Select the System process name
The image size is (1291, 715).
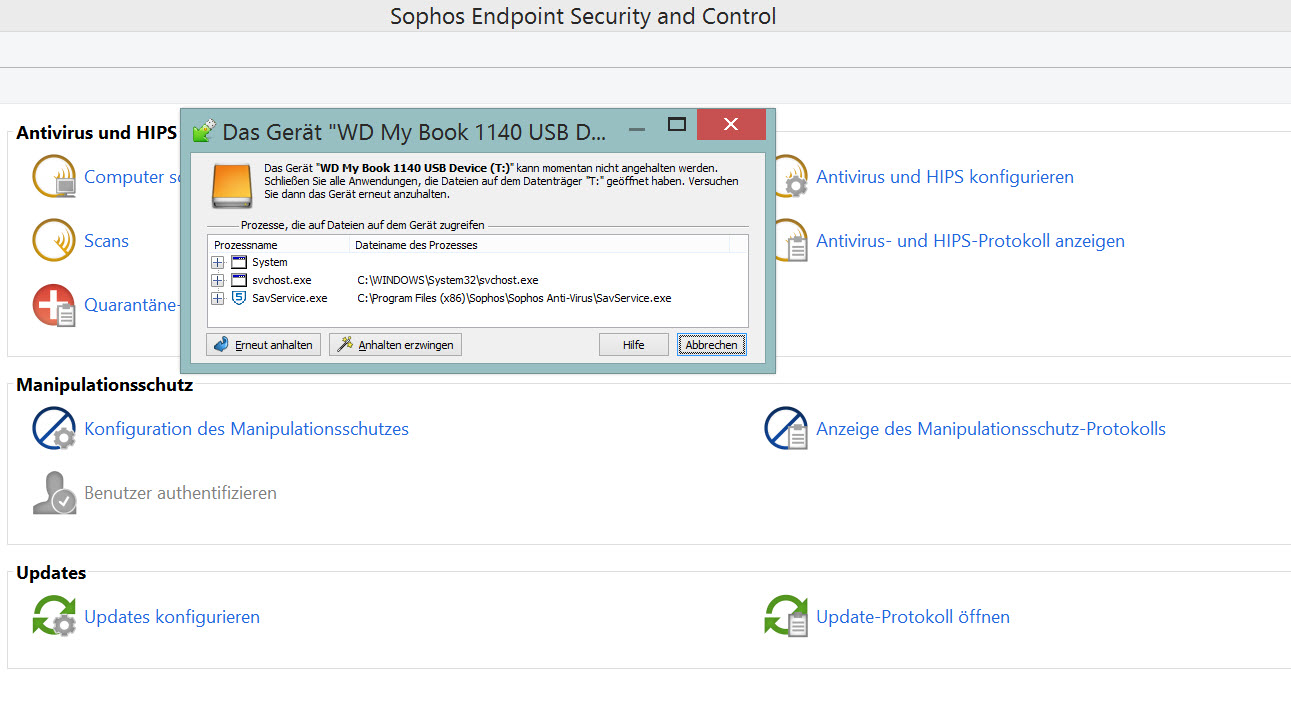[269, 262]
